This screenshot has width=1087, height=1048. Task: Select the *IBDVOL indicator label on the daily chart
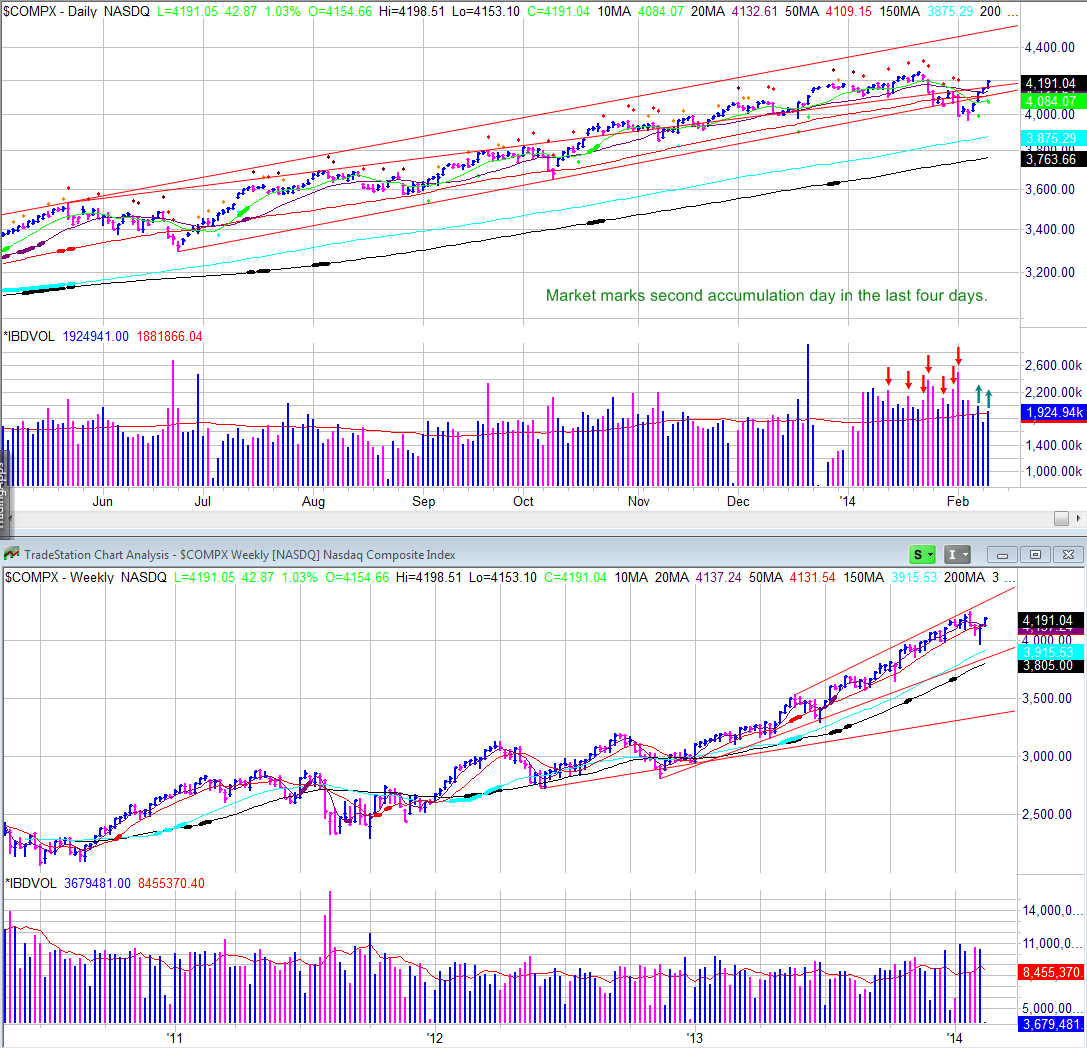tap(32, 336)
